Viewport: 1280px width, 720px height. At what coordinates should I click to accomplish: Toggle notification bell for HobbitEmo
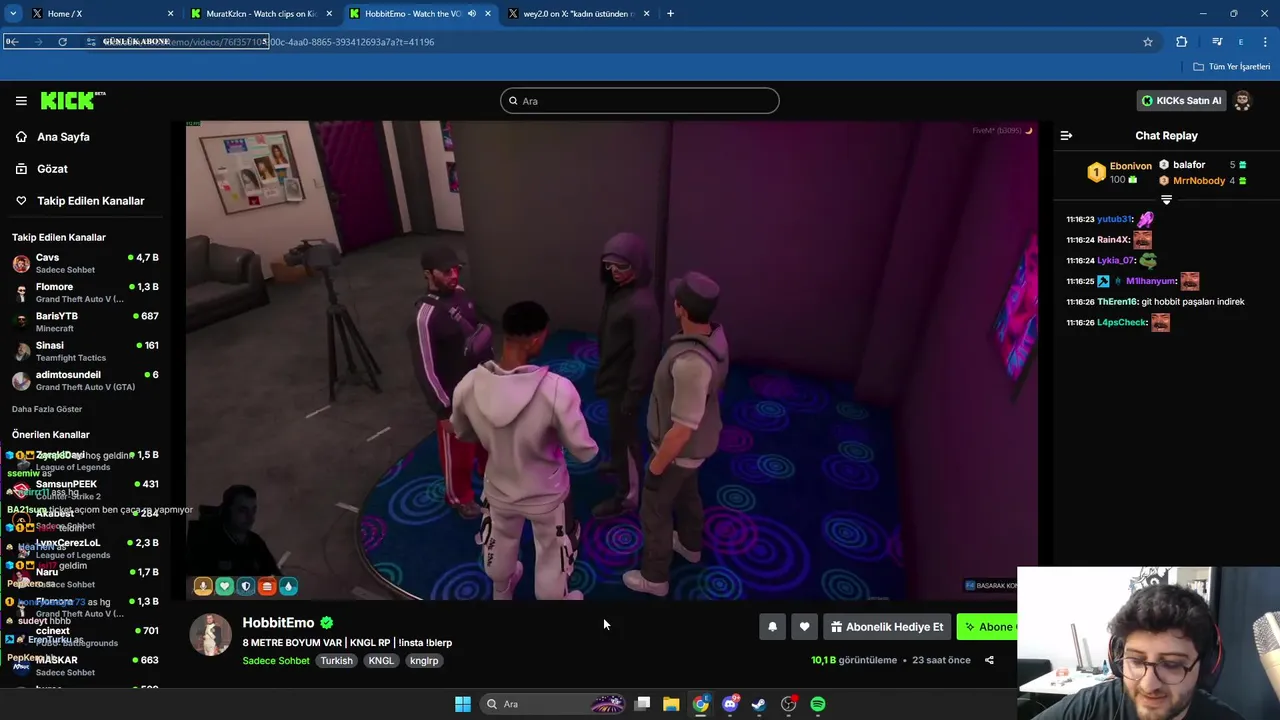pyautogui.click(x=772, y=627)
